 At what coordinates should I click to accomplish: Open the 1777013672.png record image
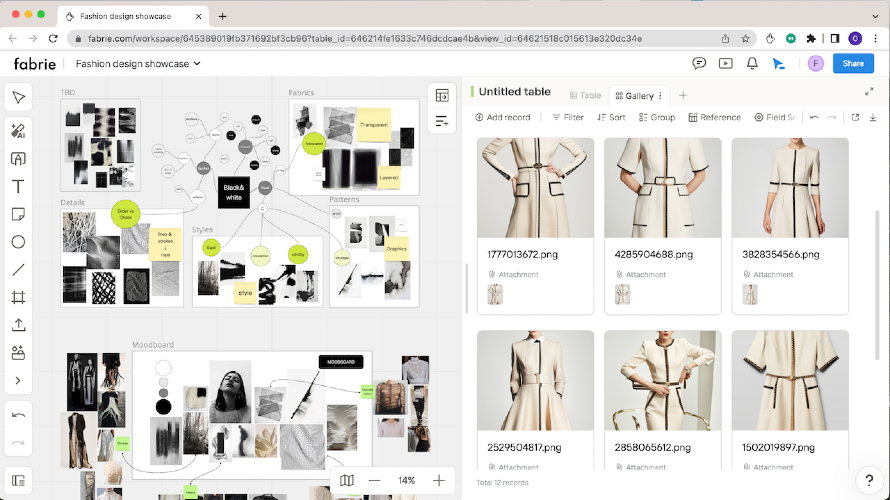click(x=535, y=188)
